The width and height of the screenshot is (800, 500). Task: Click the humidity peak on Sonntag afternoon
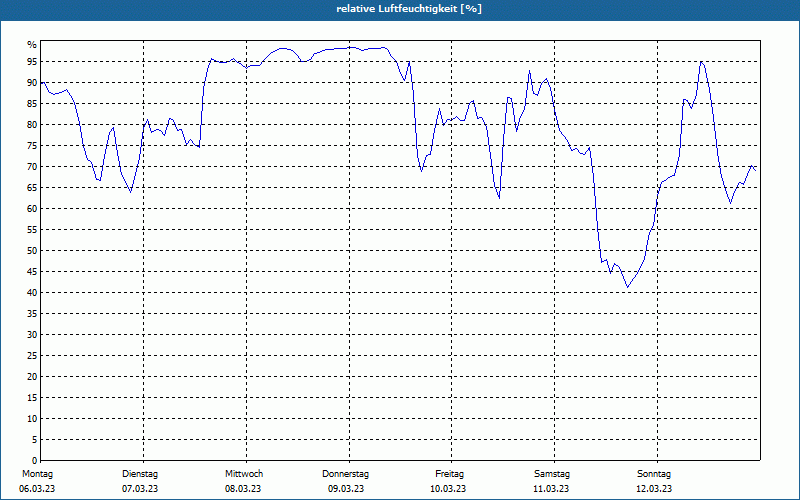point(702,62)
